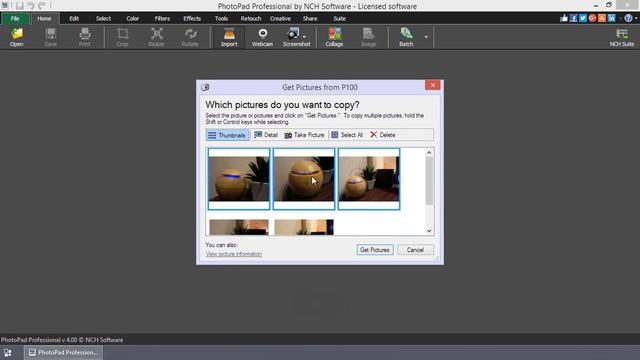Viewport: 640px width, 360px height.
Task: Click the thumbnail list scroll down arrow
Action: (x=429, y=231)
